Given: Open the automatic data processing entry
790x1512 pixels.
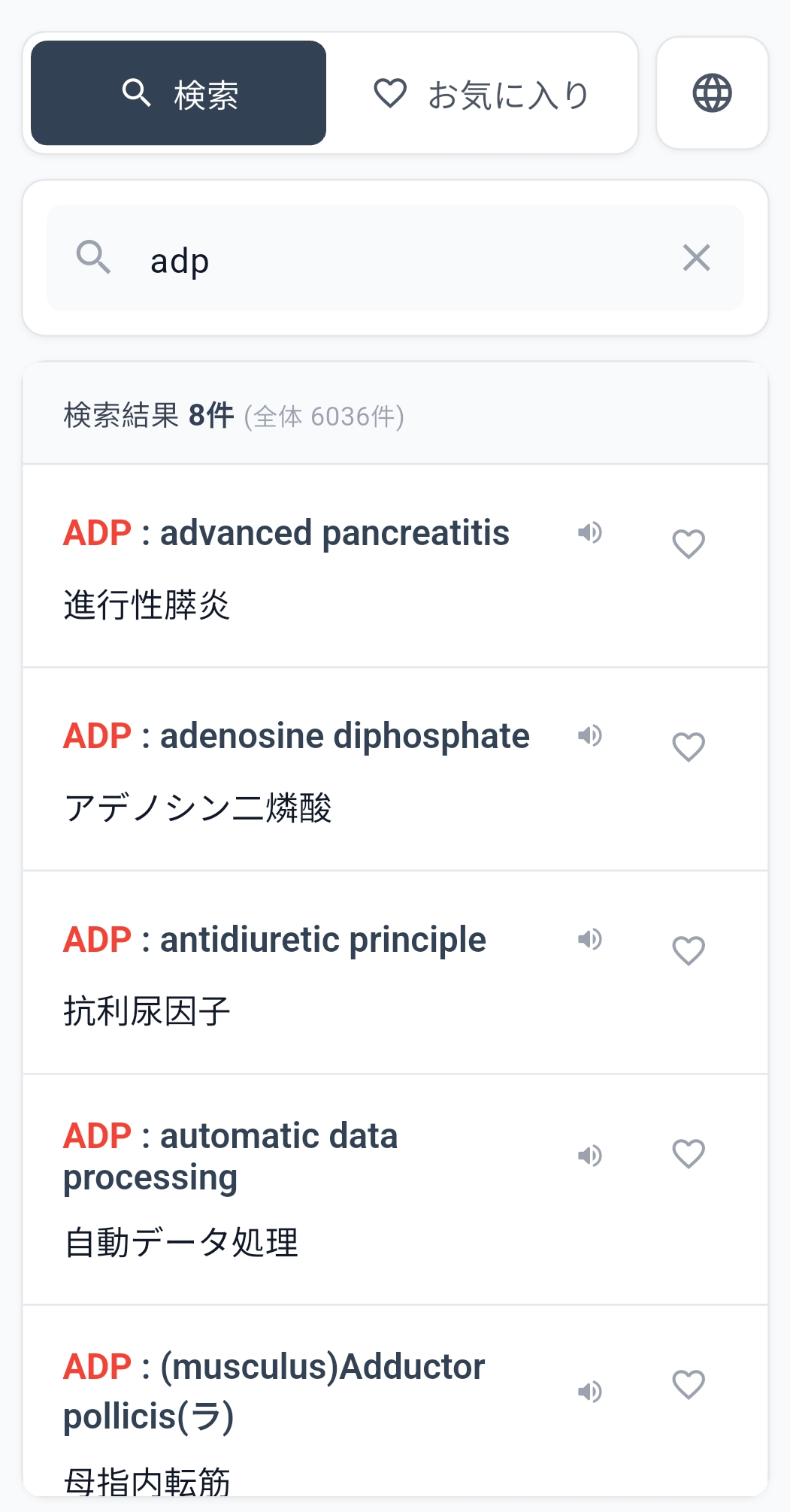Looking at the screenshot, I should point(230,1156).
